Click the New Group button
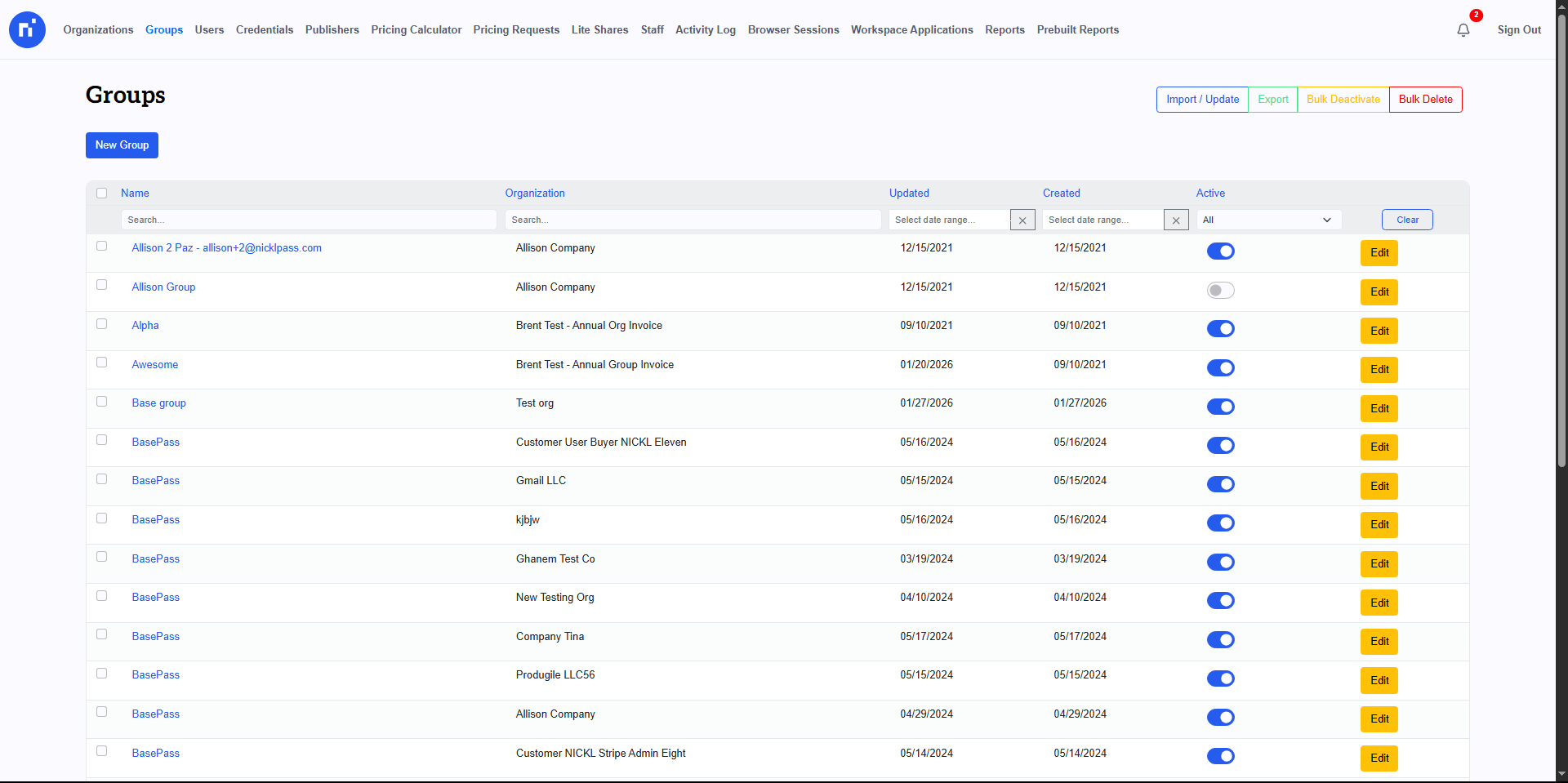 [x=122, y=145]
